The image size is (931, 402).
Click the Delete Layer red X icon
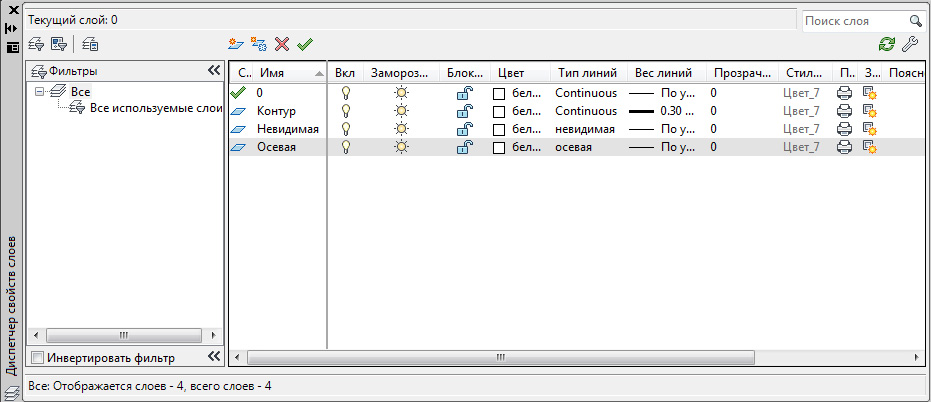click(282, 44)
